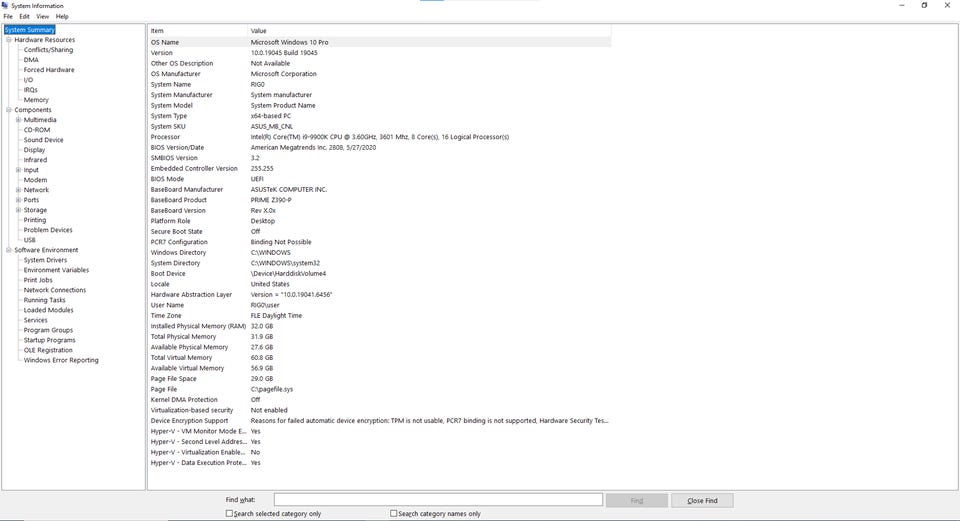
Task: Select Problem Devices in the tree
Action: [48, 230]
